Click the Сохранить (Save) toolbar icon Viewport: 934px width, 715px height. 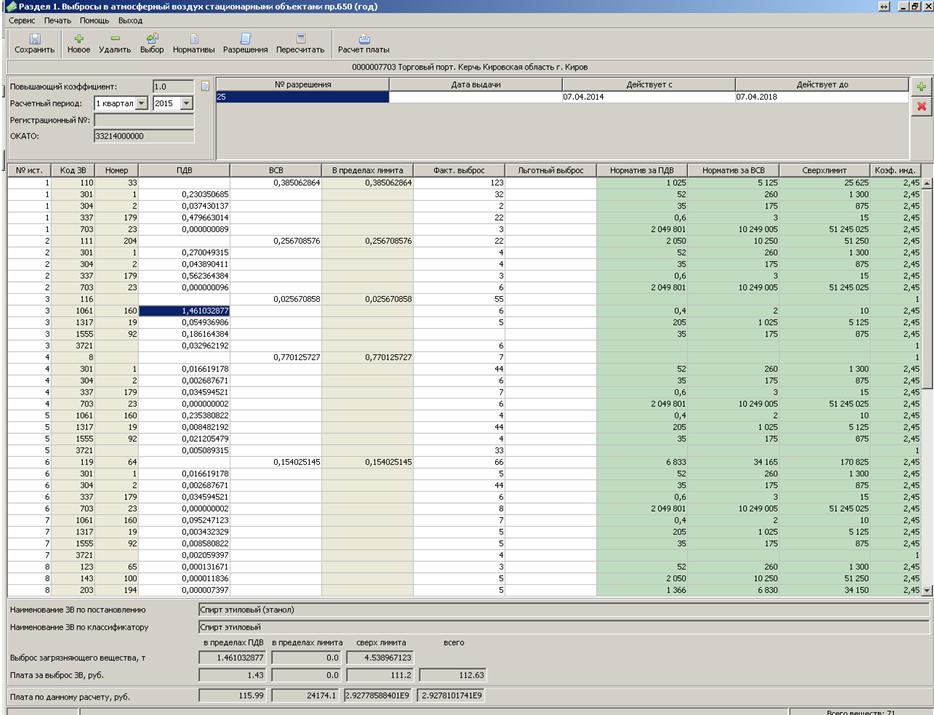tap(34, 42)
